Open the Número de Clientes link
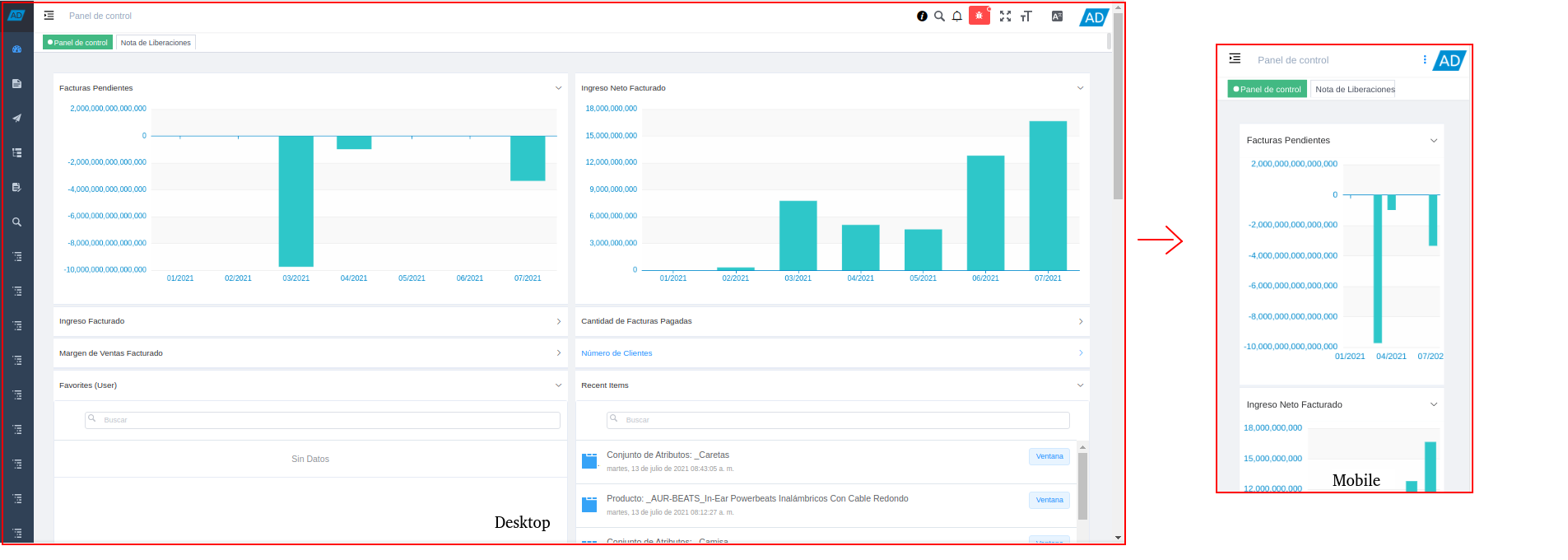This screenshot has height=560, width=1568. (x=616, y=353)
